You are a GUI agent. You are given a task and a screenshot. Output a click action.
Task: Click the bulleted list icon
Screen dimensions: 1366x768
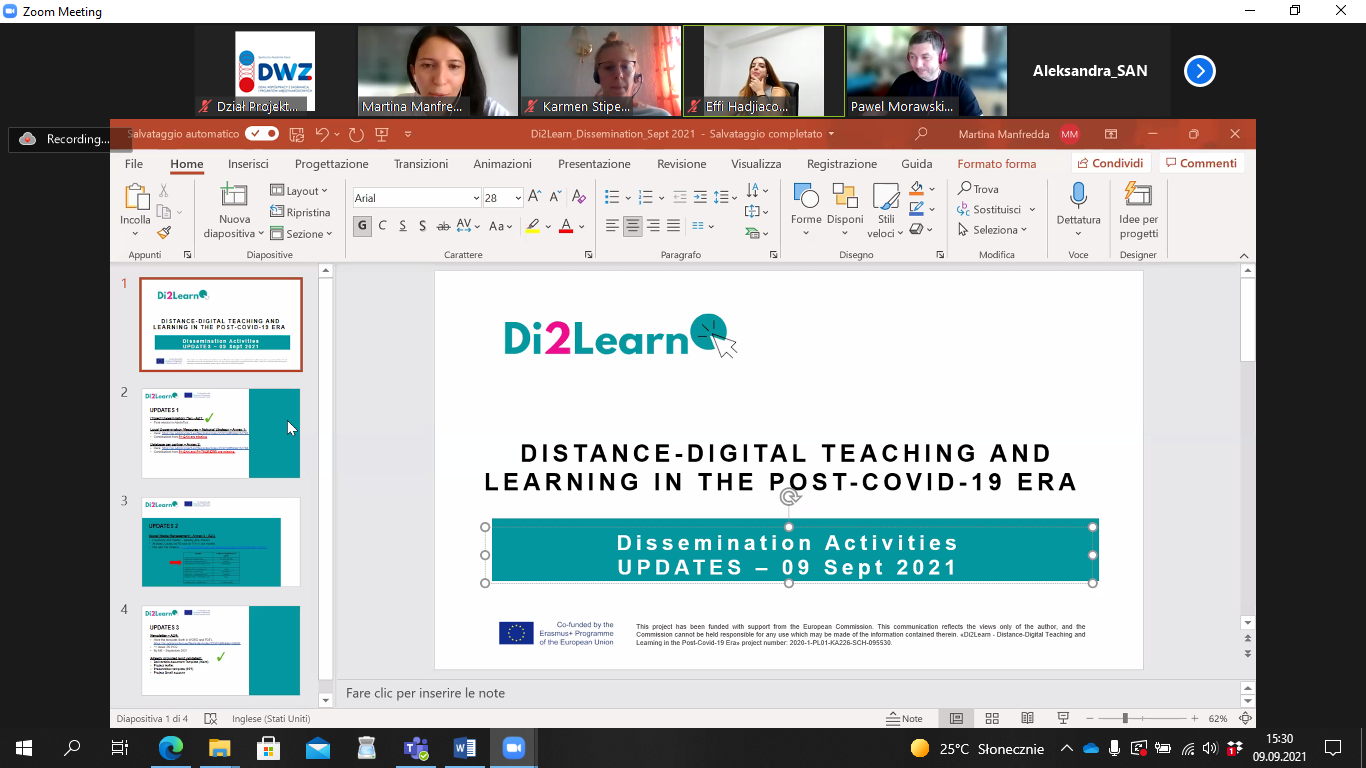(x=613, y=197)
